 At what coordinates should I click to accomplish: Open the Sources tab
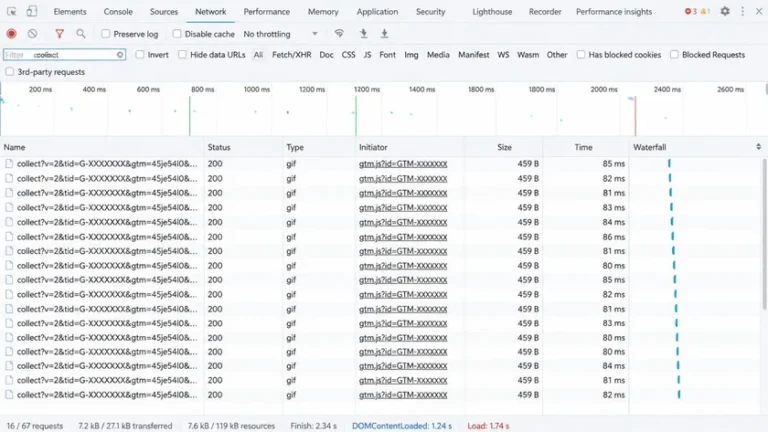(x=164, y=11)
